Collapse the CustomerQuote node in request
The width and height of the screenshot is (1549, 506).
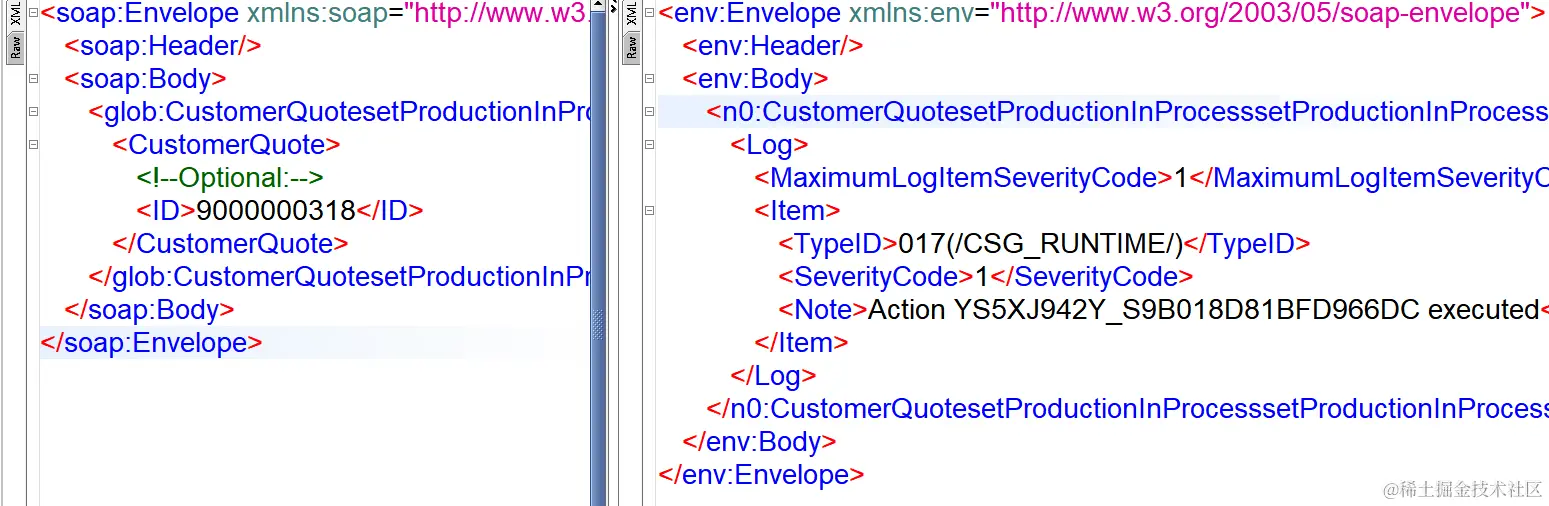pos(33,145)
